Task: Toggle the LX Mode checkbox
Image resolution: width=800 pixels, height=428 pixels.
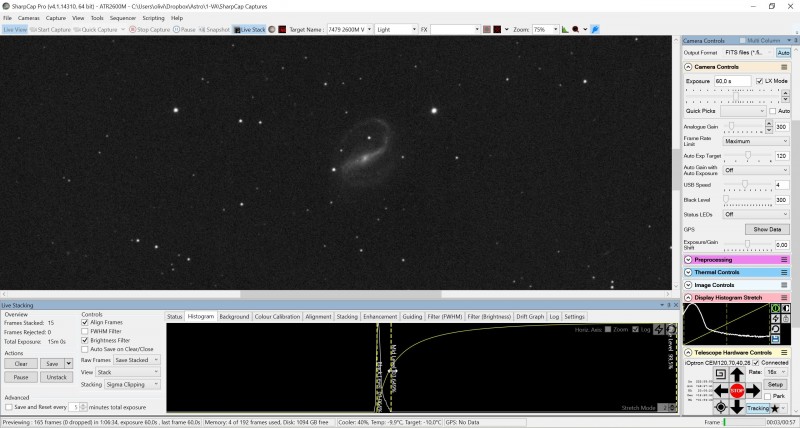Action: tap(759, 81)
